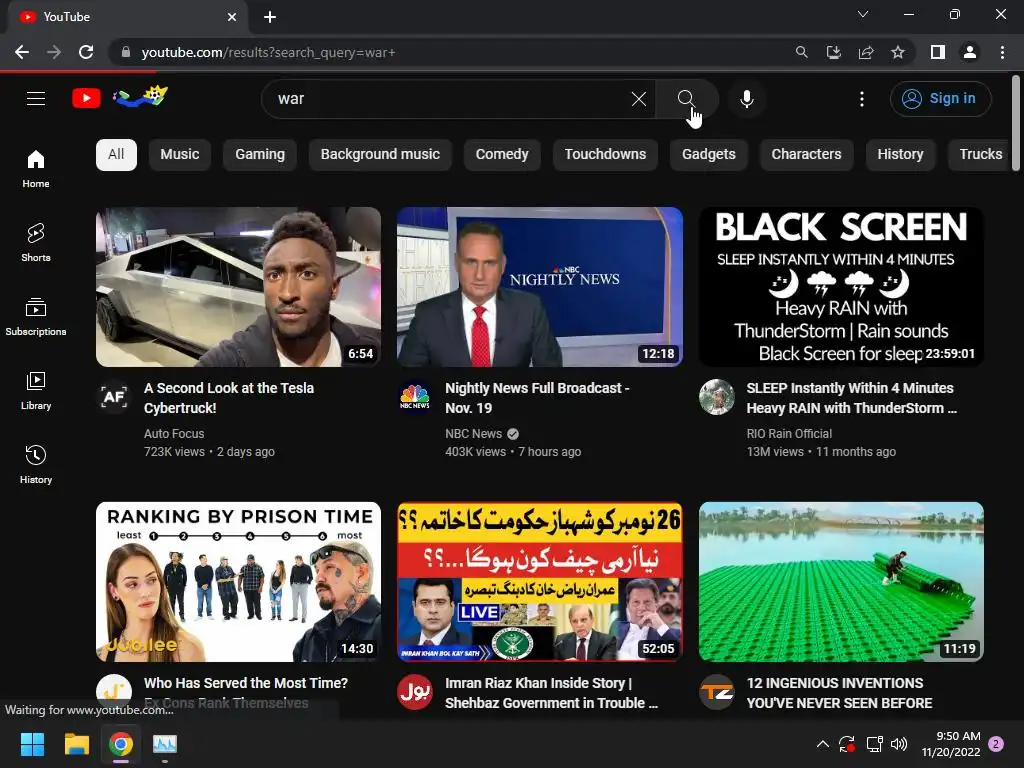Play the Black Screen rain thumbnail

[x=841, y=287]
